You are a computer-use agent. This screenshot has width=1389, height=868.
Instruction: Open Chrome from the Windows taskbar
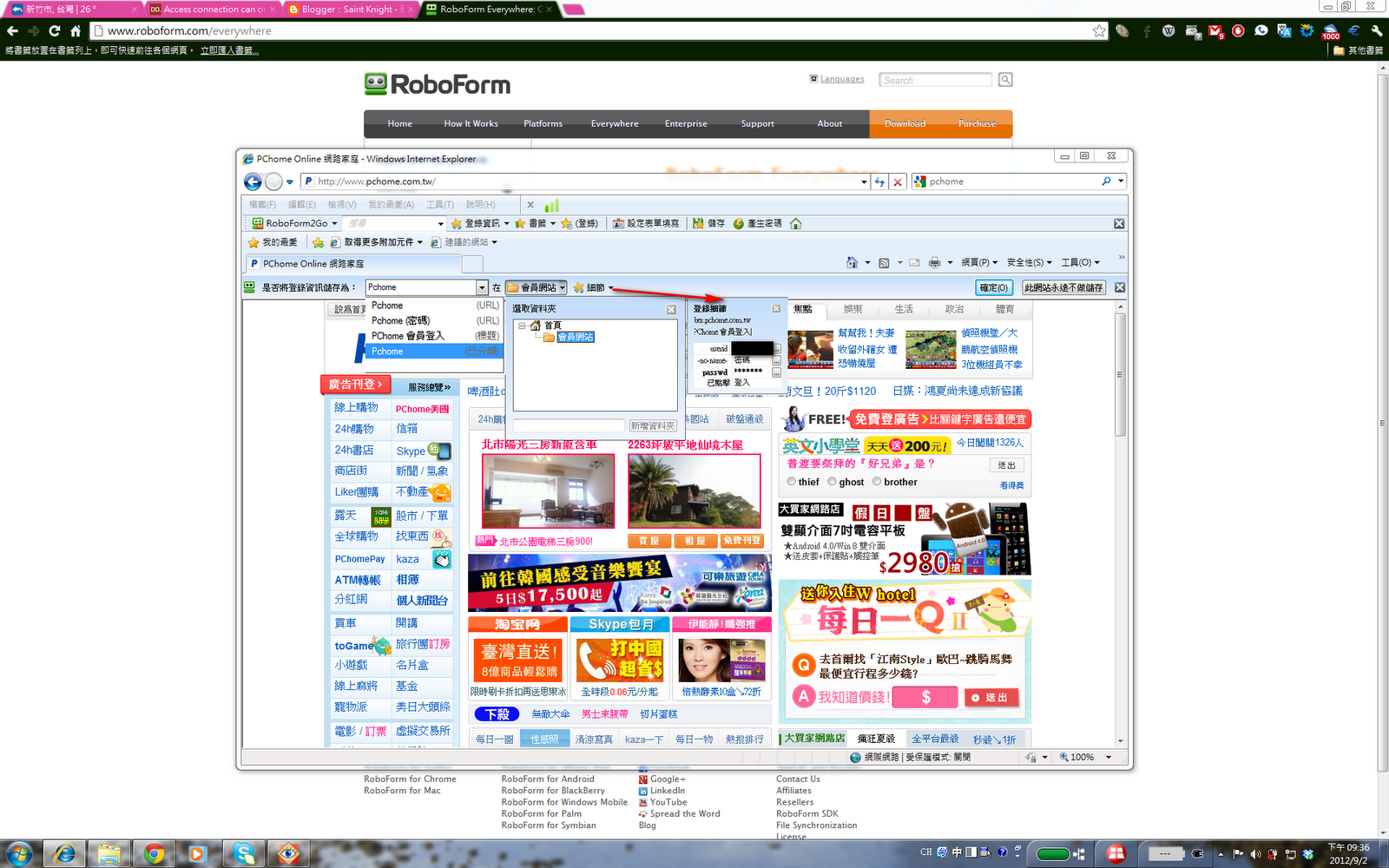[154, 854]
